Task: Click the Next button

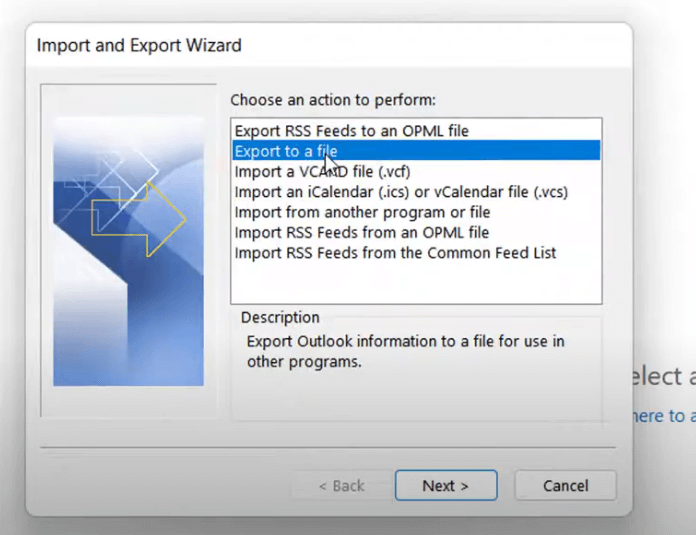Action: pos(445,486)
